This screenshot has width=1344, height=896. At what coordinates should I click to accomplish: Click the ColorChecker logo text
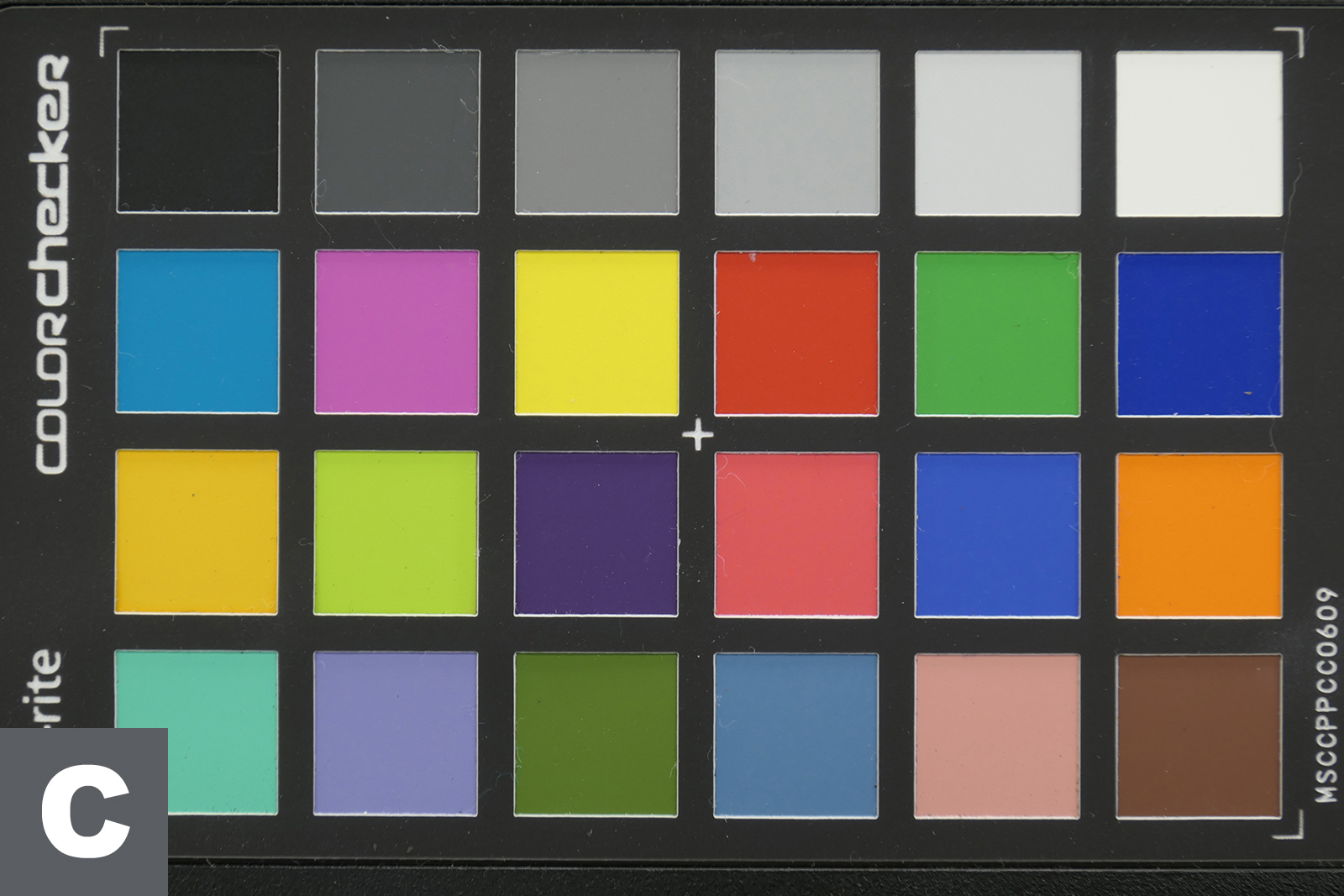point(53,264)
